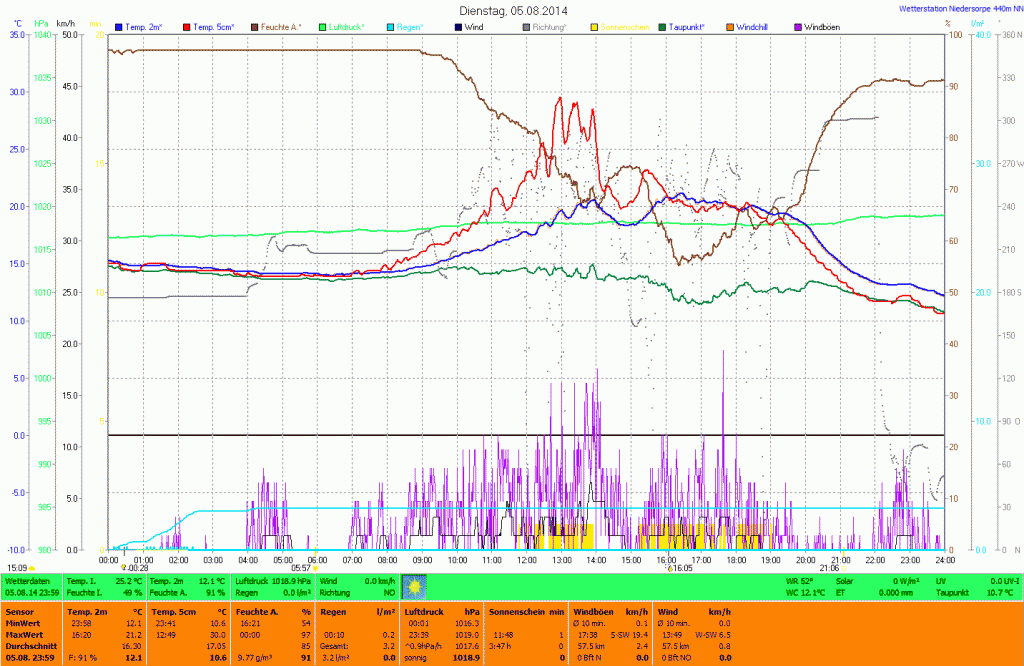Click the dark blue Wind legend square

pyautogui.click(x=458, y=26)
